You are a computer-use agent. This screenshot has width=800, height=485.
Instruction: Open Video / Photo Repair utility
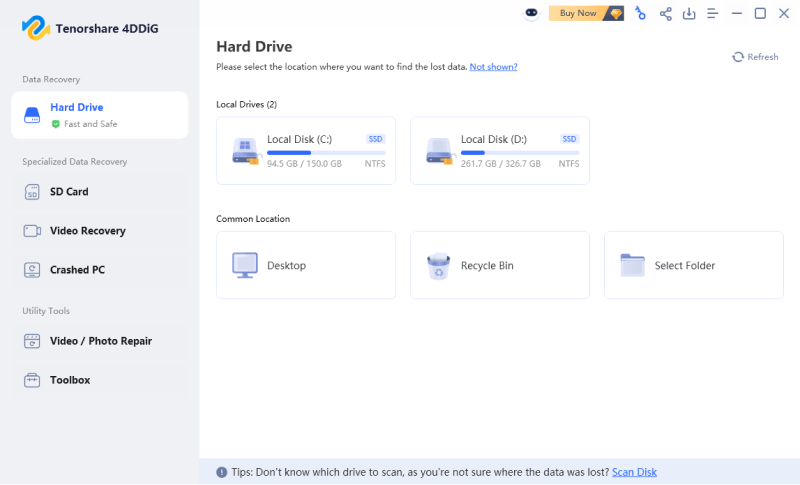pyautogui.click(x=99, y=341)
